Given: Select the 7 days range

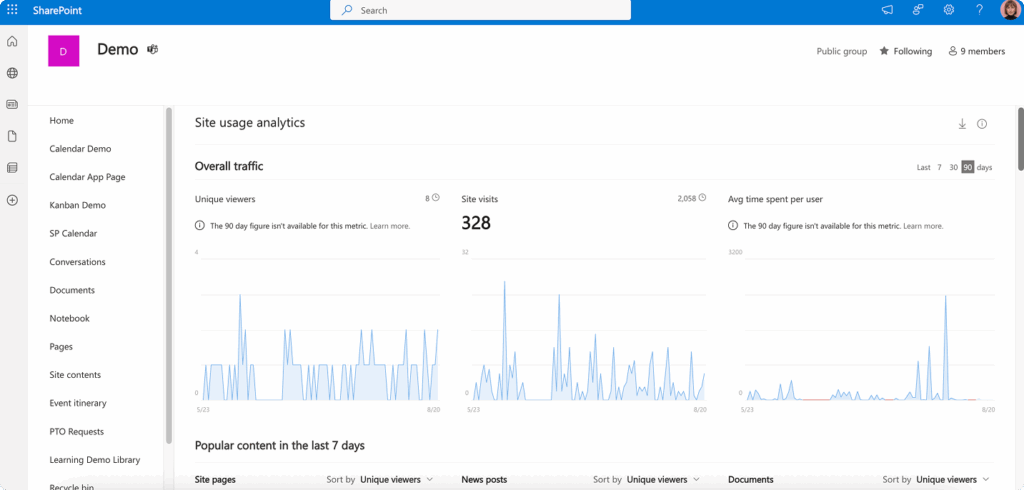Looking at the screenshot, I should point(939,167).
